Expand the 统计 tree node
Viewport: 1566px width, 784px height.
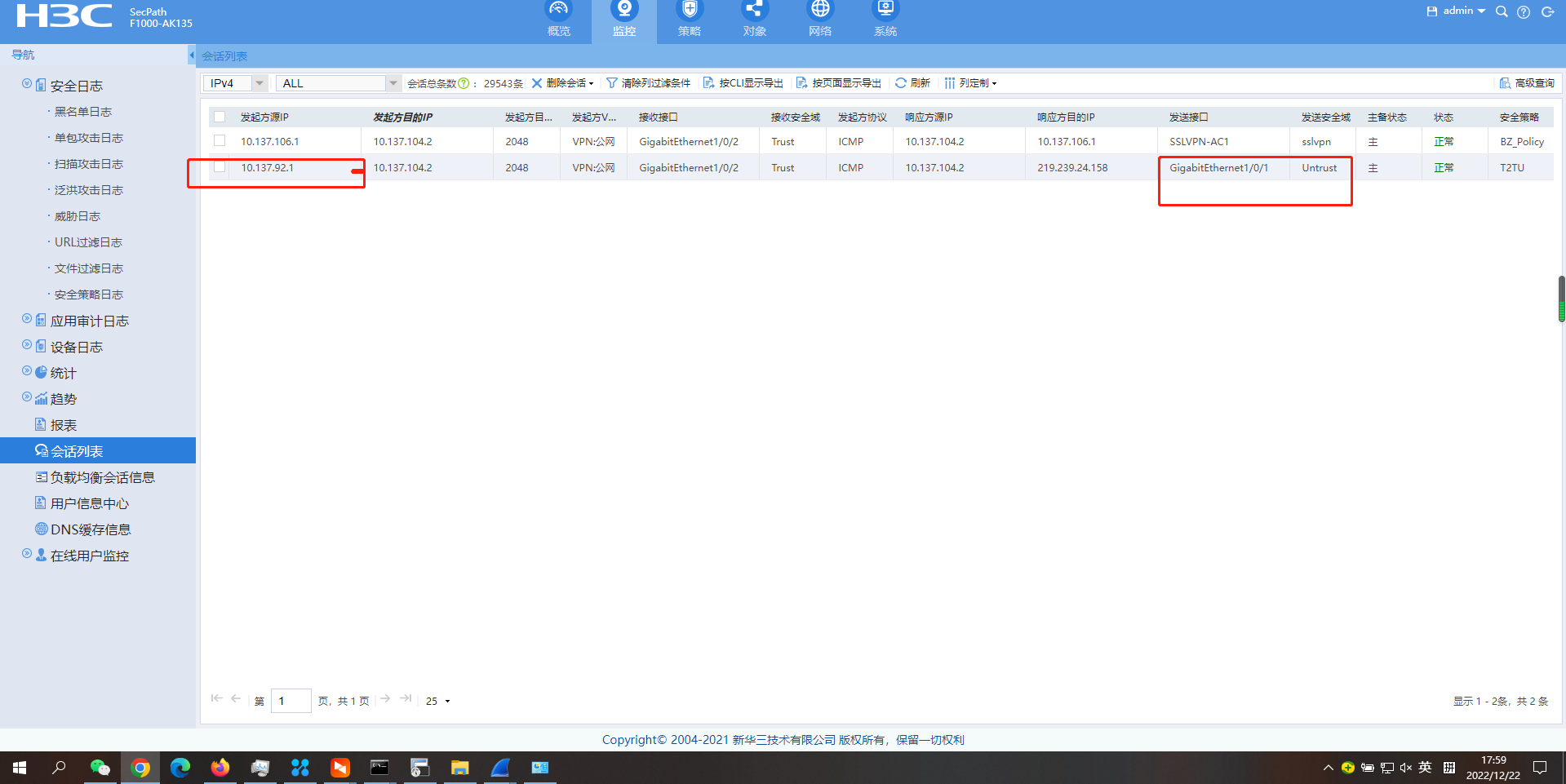(27, 370)
